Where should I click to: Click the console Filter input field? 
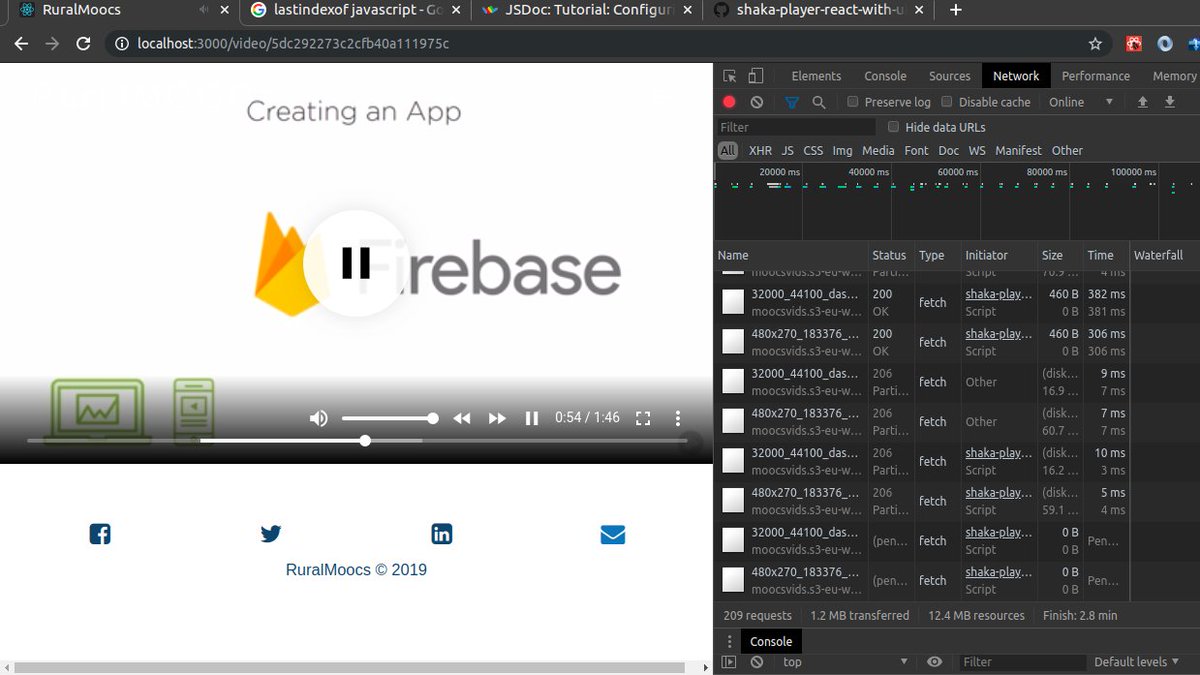click(x=1023, y=662)
